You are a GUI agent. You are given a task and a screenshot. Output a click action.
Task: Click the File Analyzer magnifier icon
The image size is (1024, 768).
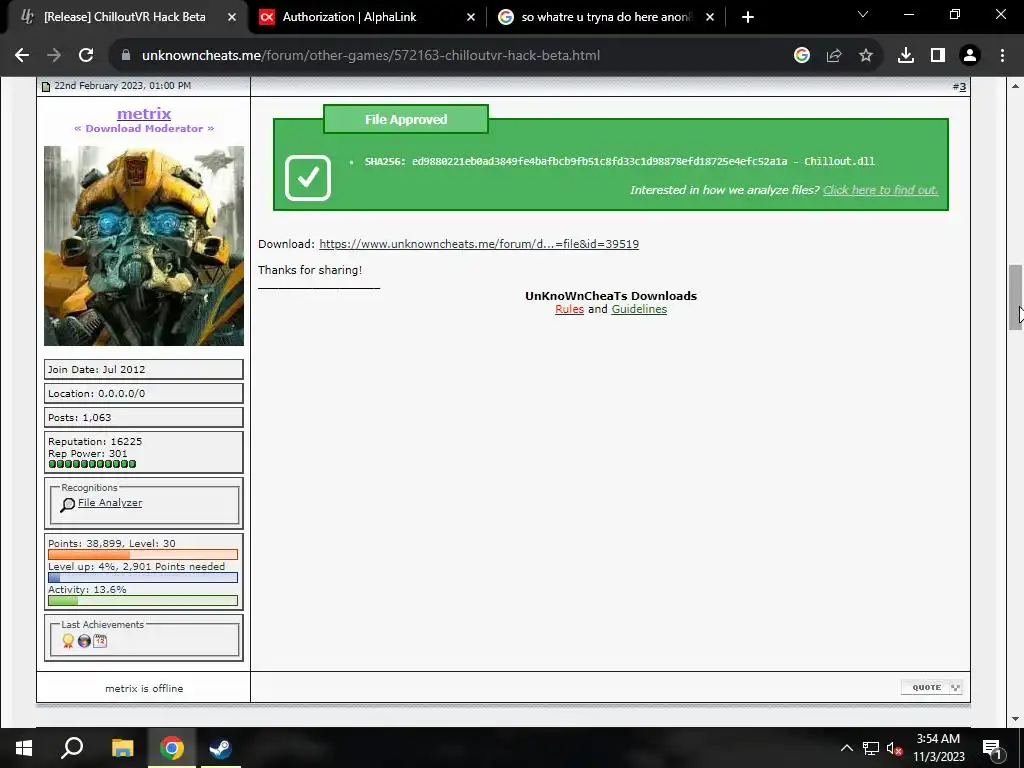(x=67, y=505)
